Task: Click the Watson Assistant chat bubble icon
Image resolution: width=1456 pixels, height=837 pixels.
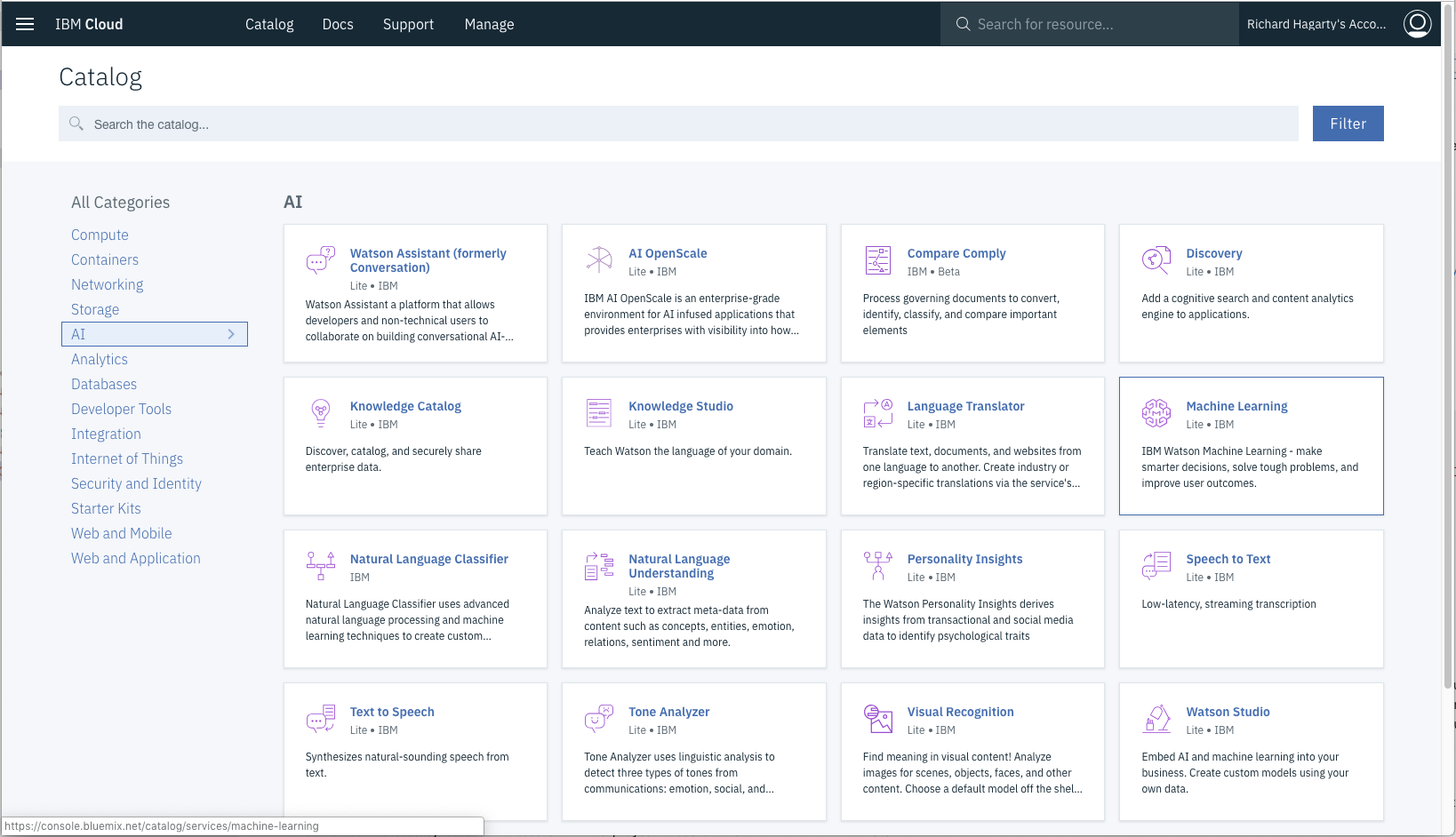Action: pos(321,260)
